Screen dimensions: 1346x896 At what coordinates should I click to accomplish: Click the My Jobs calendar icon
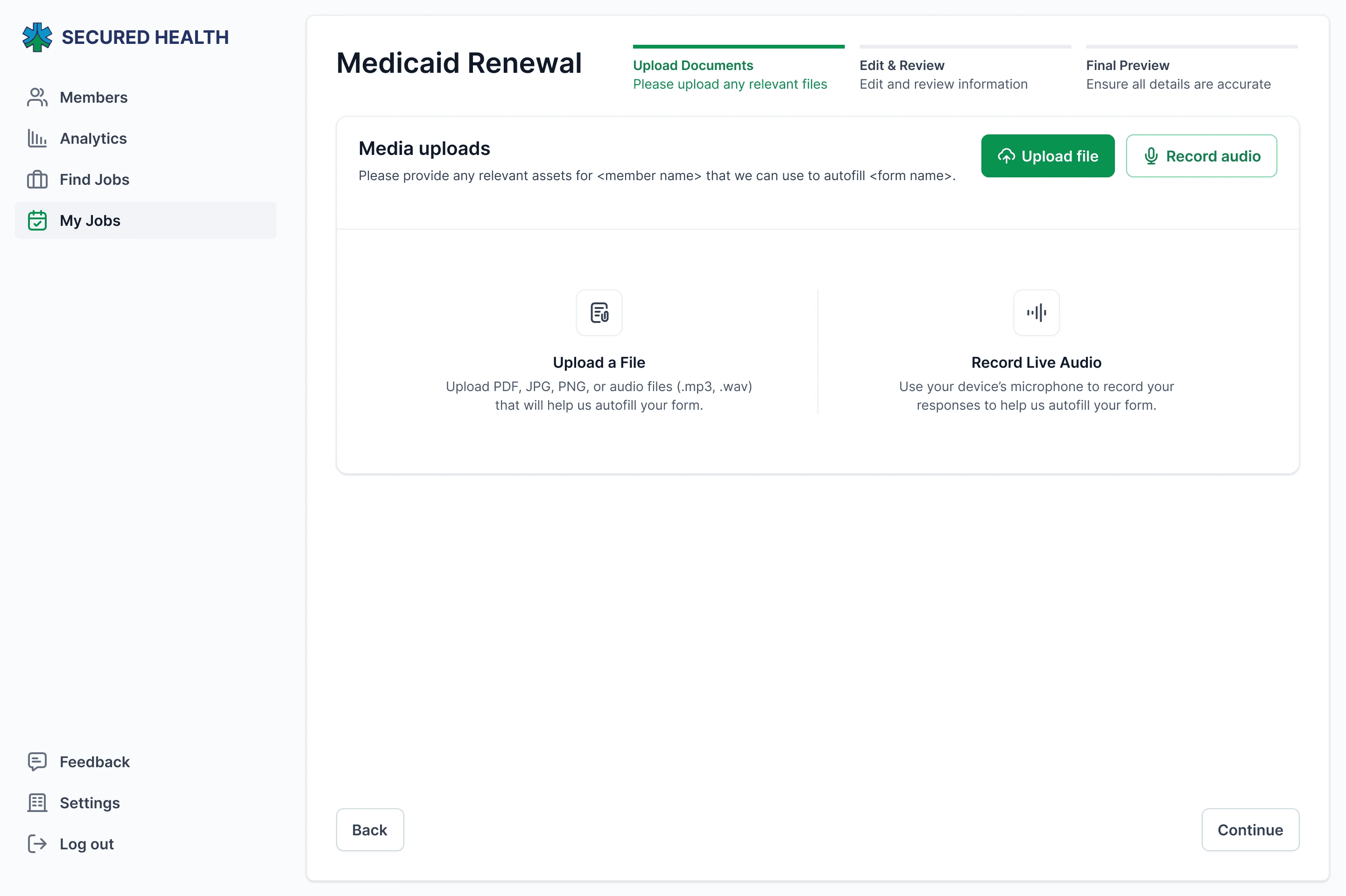[37, 221]
